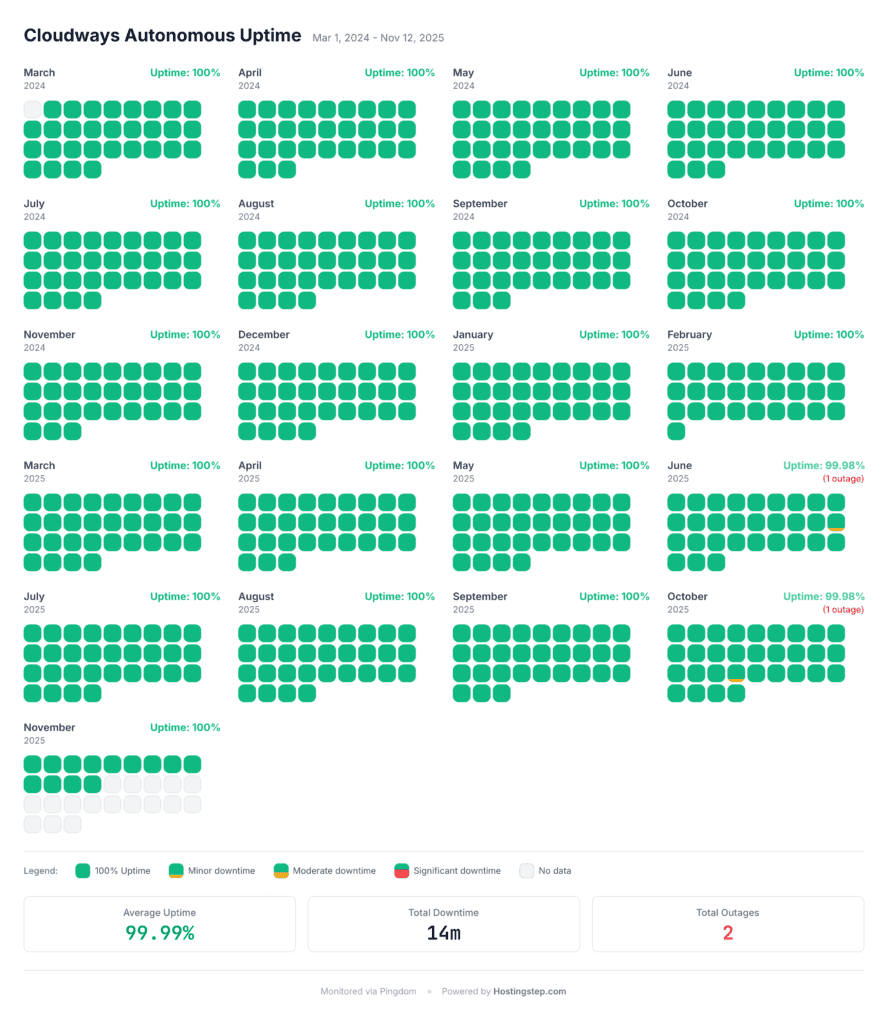Click the 100% Uptime legend swatch

(x=82, y=871)
